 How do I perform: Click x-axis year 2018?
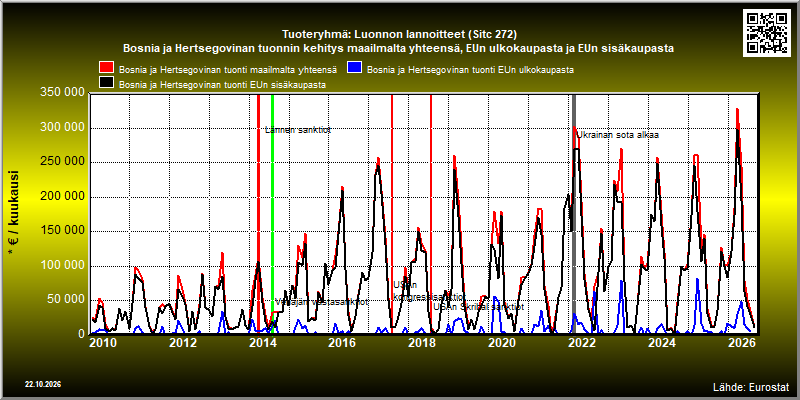[421, 343]
